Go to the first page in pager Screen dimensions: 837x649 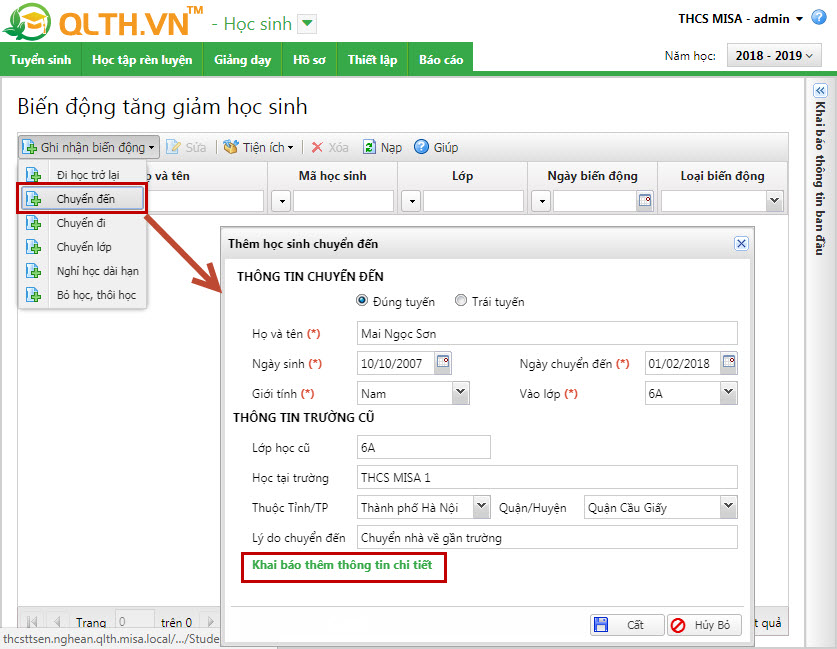click(x=32, y=622)
